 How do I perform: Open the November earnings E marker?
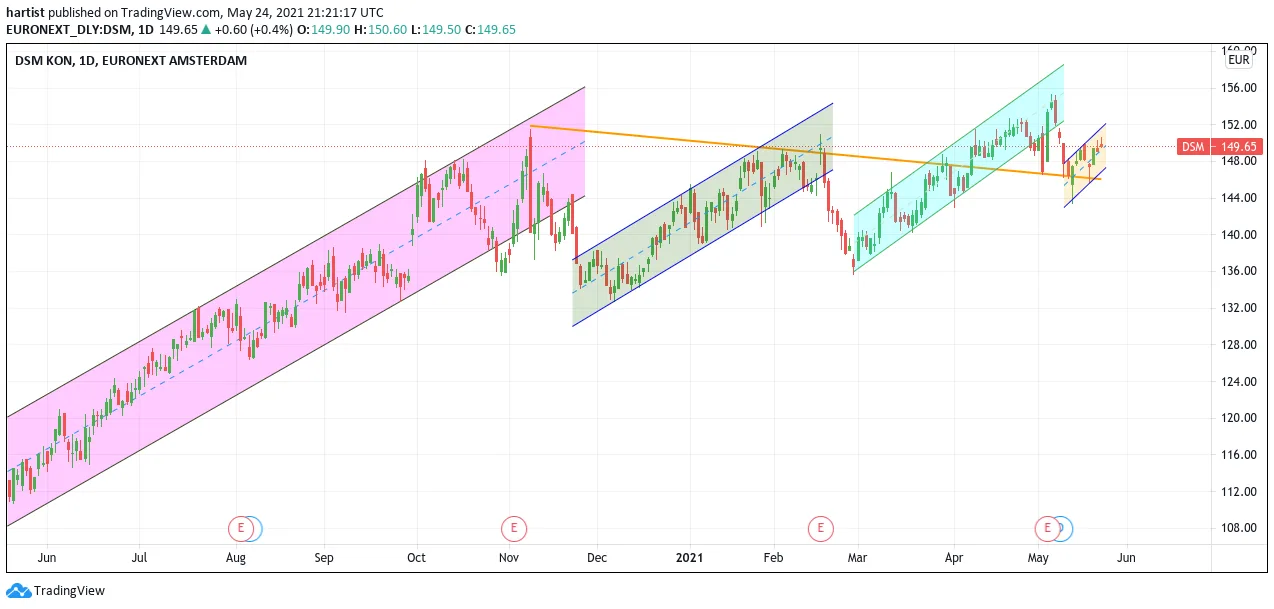tap(513, 527)
